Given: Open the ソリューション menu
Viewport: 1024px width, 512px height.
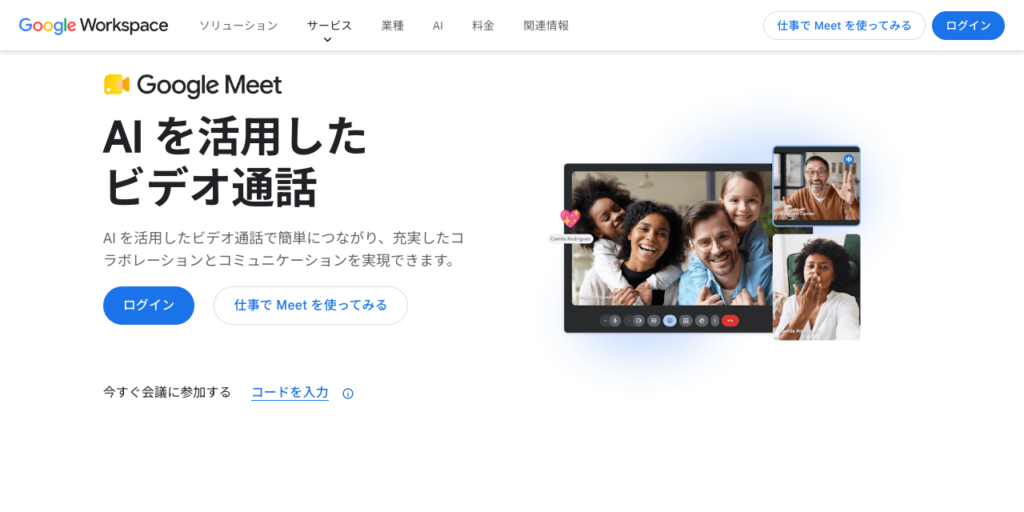Looking at the screenshot, I should point(238,25).
